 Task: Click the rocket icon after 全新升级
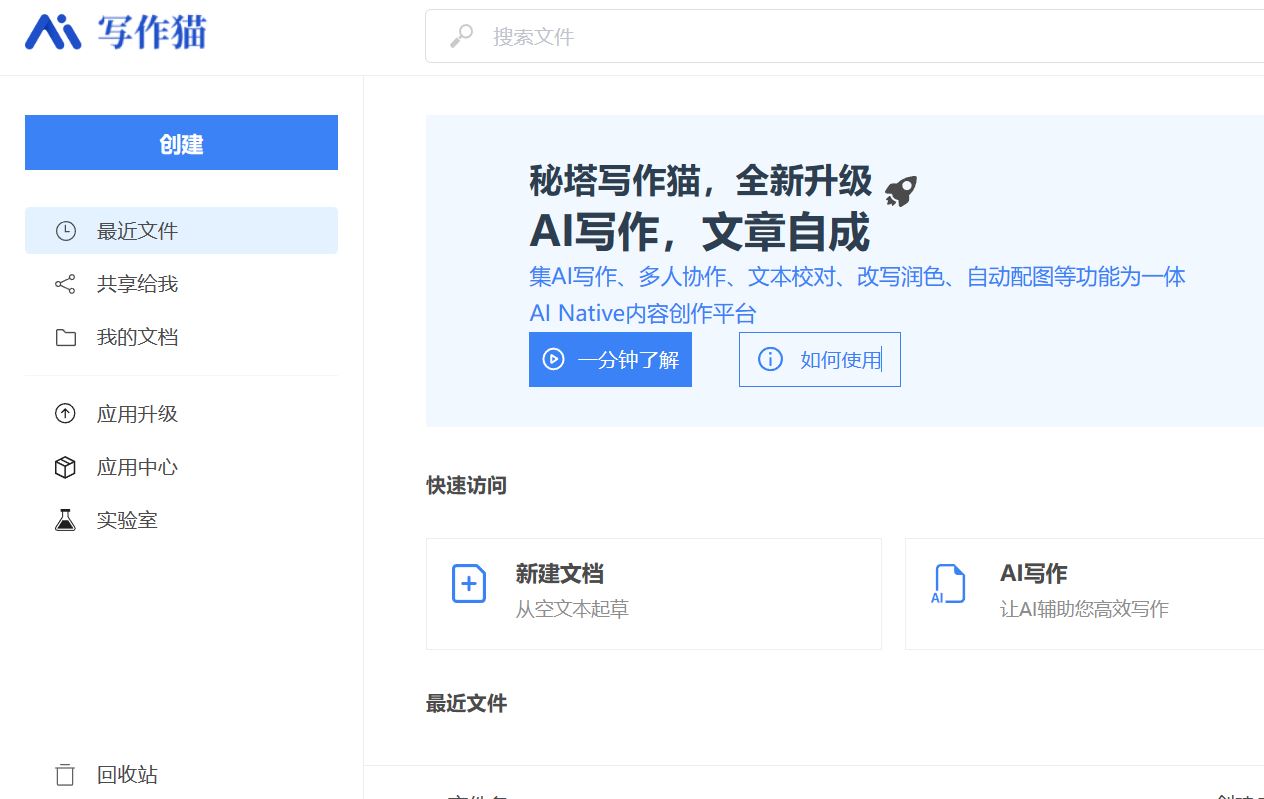[x=899, y=188]
